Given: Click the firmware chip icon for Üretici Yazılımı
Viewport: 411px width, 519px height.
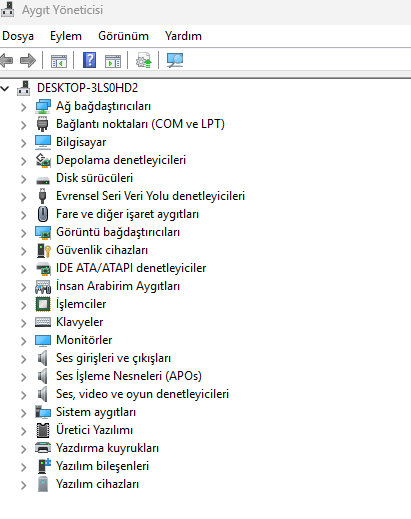Looking at the screenshot, I should tap(43, 430).
